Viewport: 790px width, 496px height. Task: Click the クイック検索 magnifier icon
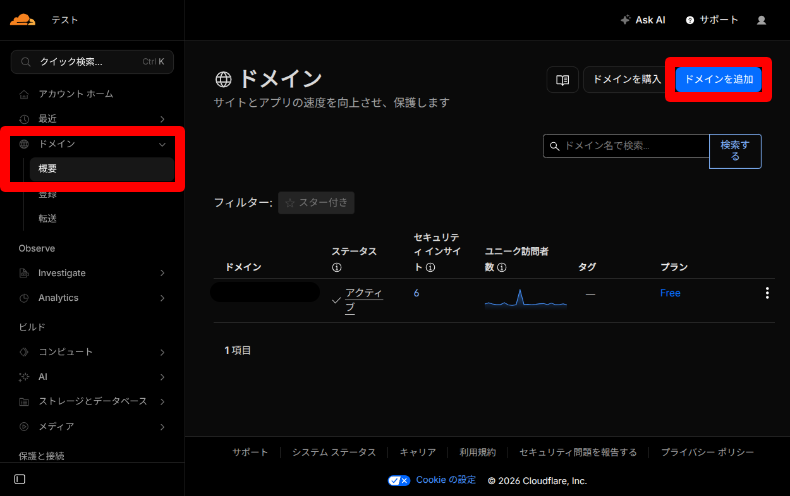pyautogui.click(x=25, y=62)
